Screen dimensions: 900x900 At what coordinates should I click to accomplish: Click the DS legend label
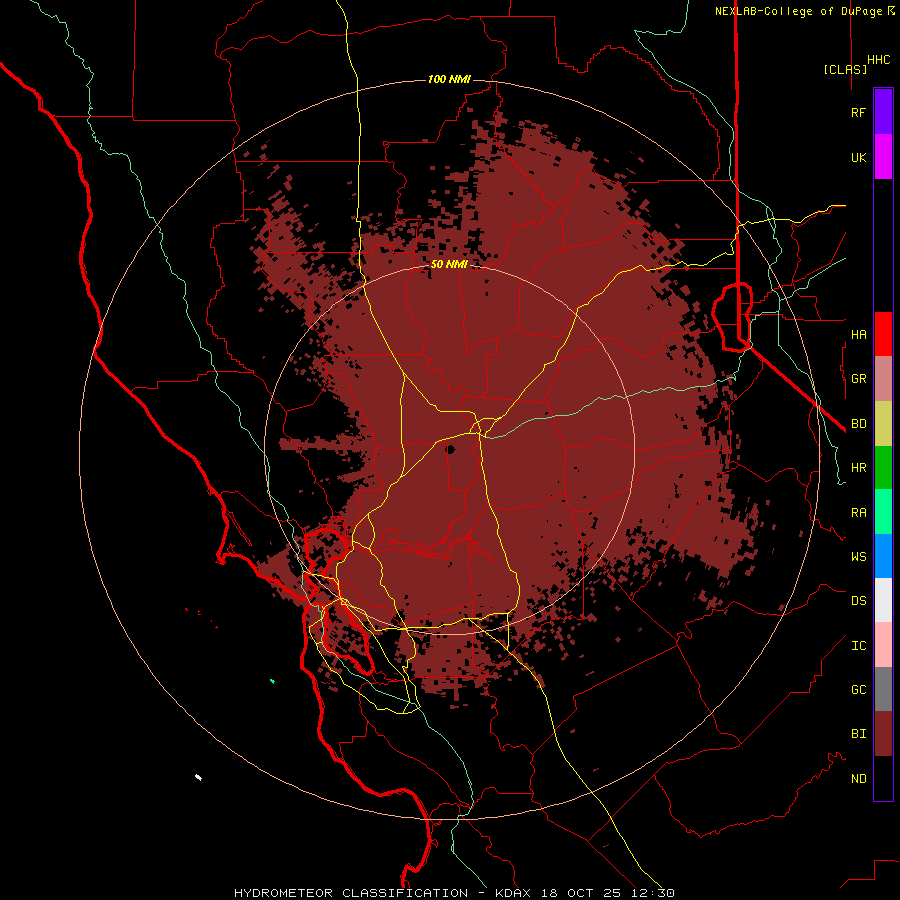(859, 600)
